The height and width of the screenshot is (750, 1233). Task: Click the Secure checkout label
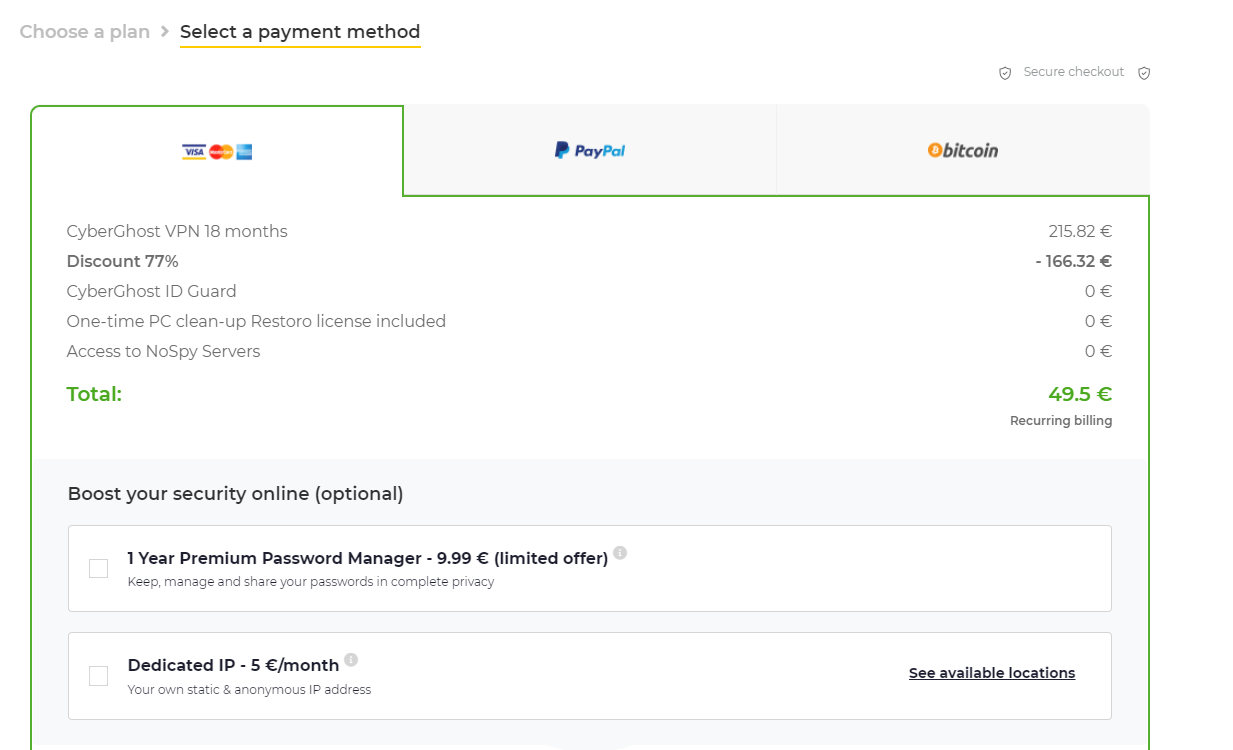[x=1074, y=72]
